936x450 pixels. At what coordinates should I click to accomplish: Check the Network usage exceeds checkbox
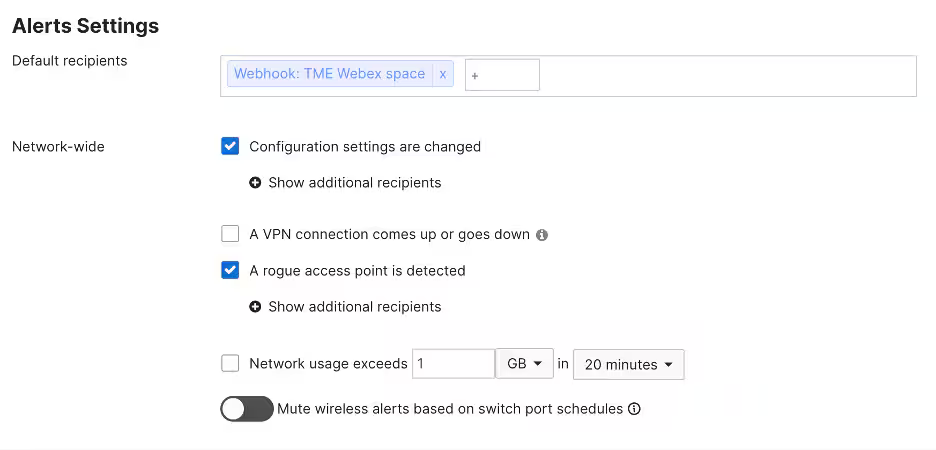pos(230,363)
